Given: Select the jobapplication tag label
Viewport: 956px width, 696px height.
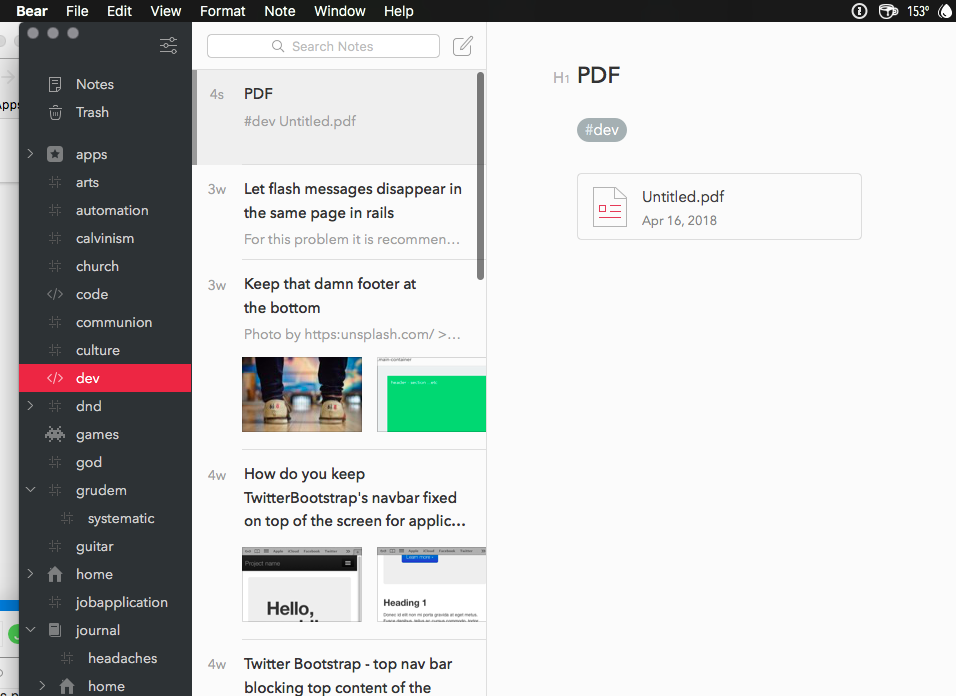Looking at the screenshot, I should point(121,603).
